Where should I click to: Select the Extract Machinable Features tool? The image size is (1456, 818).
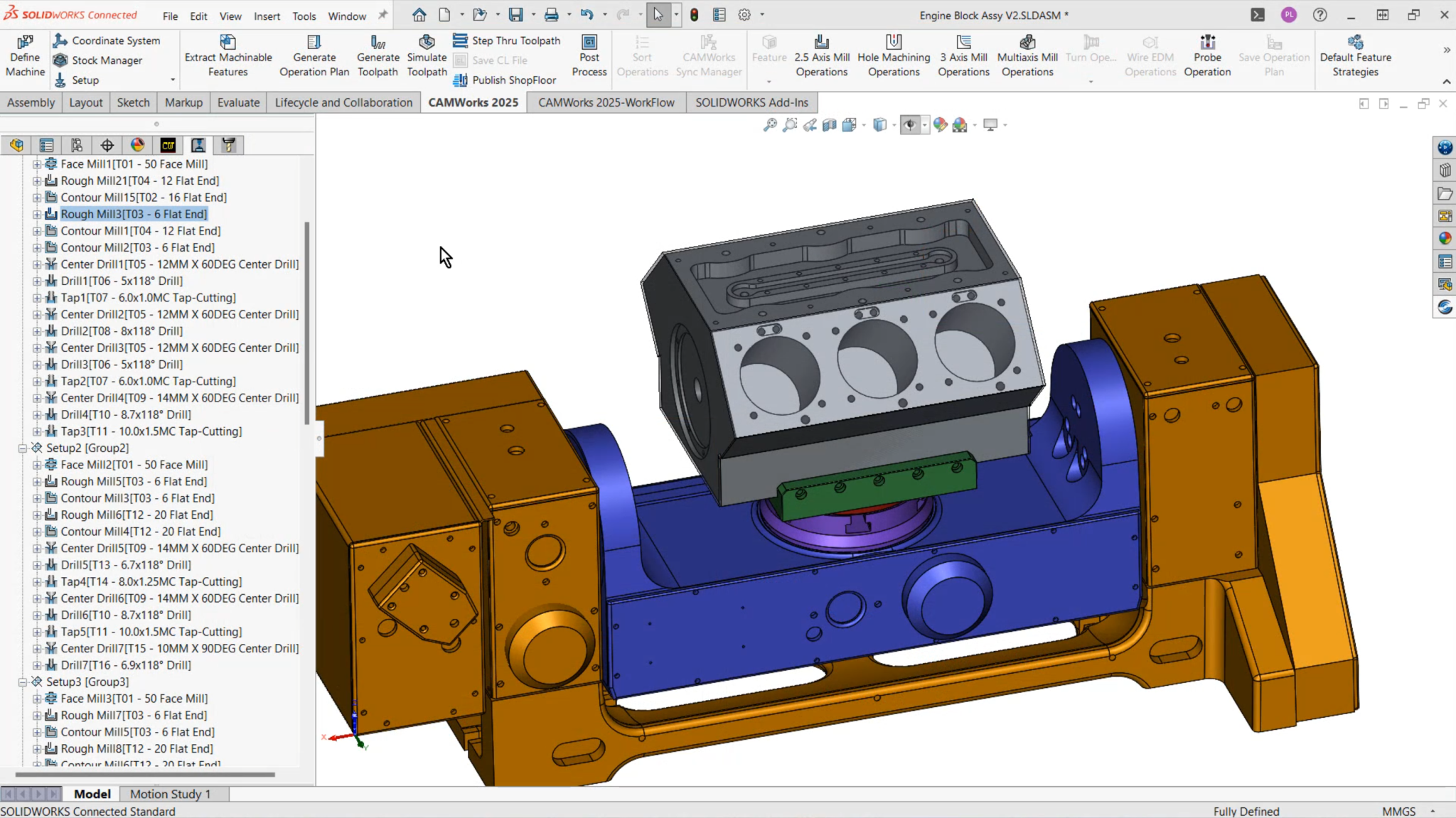[228, 55]
